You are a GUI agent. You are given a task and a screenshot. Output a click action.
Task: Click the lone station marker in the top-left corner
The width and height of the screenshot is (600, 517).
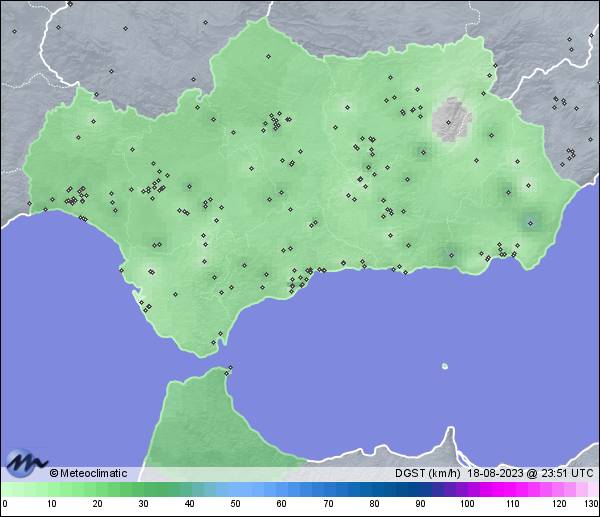click(15, 31)
